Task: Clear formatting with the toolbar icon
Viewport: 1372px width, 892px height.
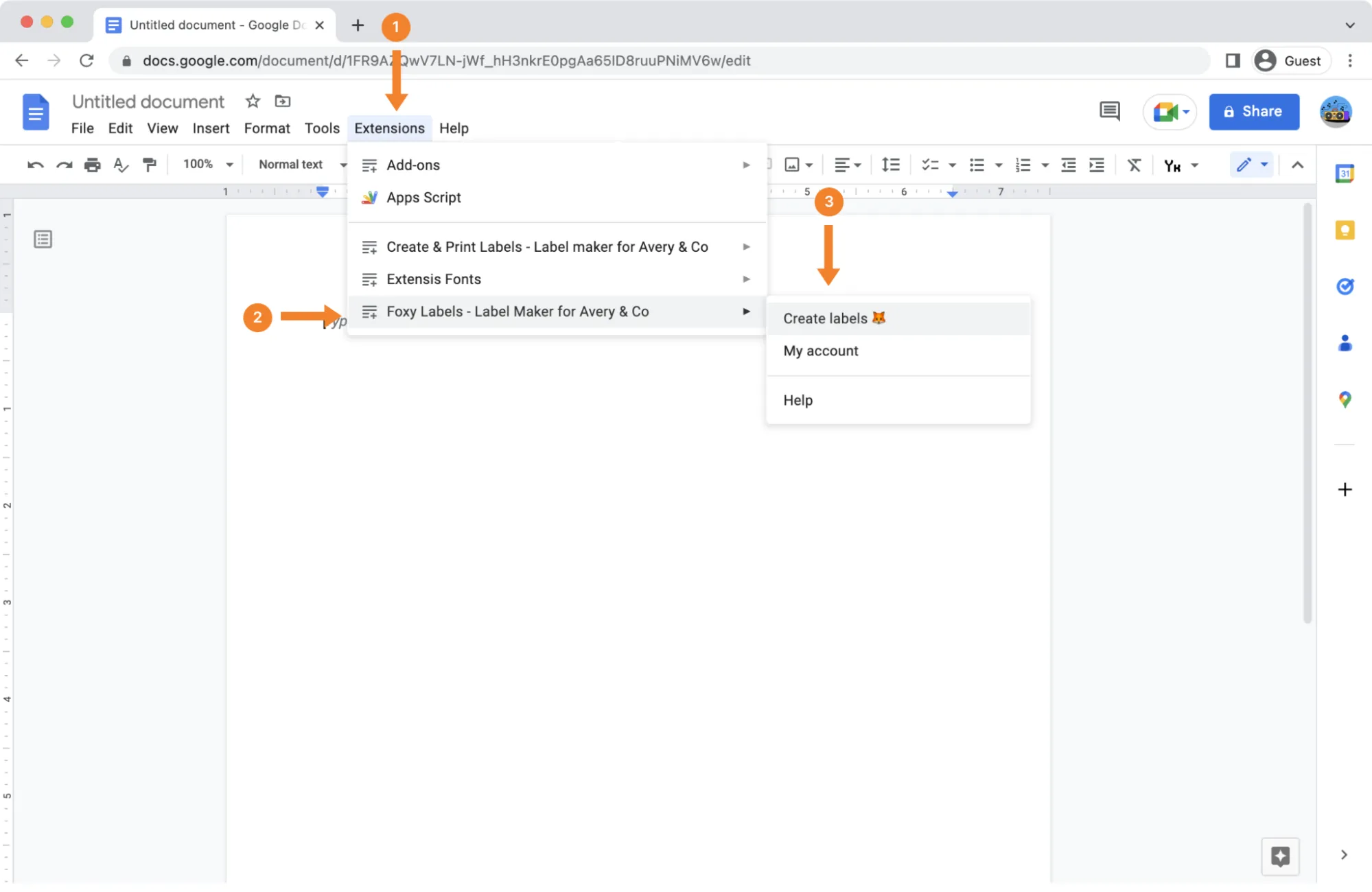Action: pos(1134,165)
